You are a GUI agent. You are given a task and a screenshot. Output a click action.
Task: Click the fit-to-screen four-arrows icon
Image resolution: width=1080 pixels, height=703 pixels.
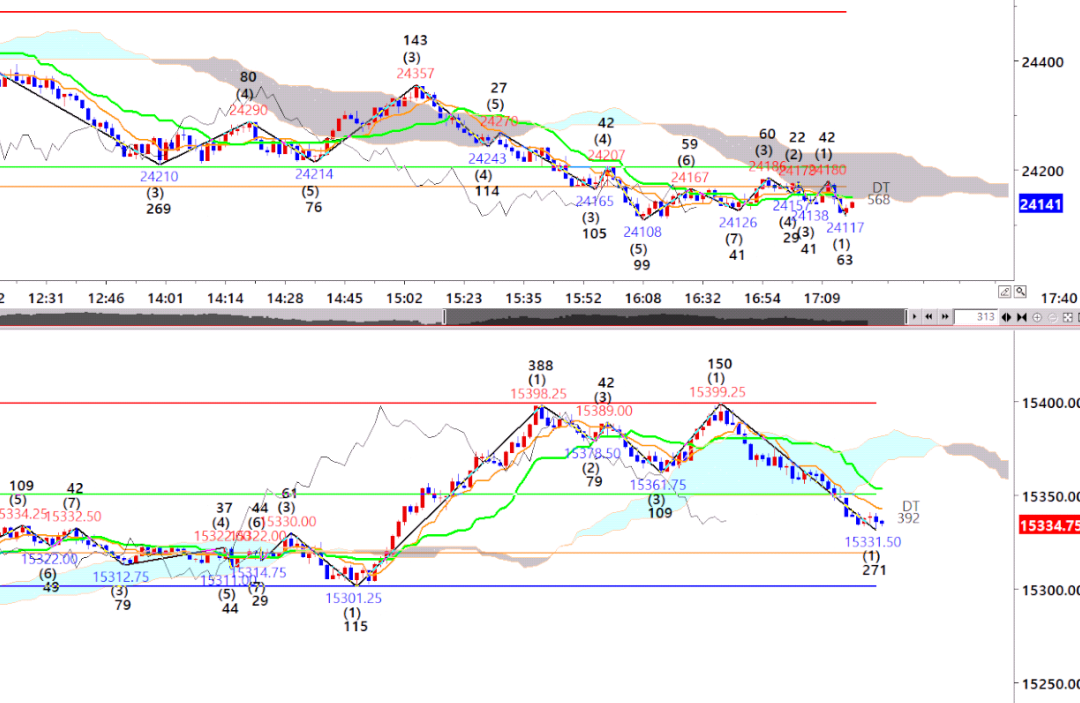(x=1067, y=317)
